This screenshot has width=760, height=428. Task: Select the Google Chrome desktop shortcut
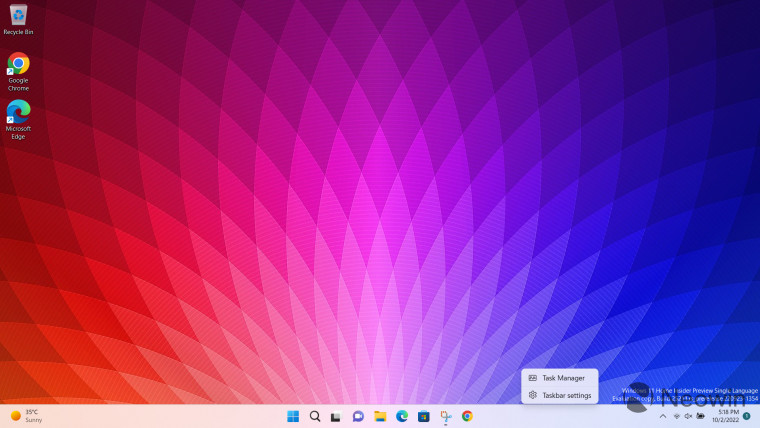point(18,72)
